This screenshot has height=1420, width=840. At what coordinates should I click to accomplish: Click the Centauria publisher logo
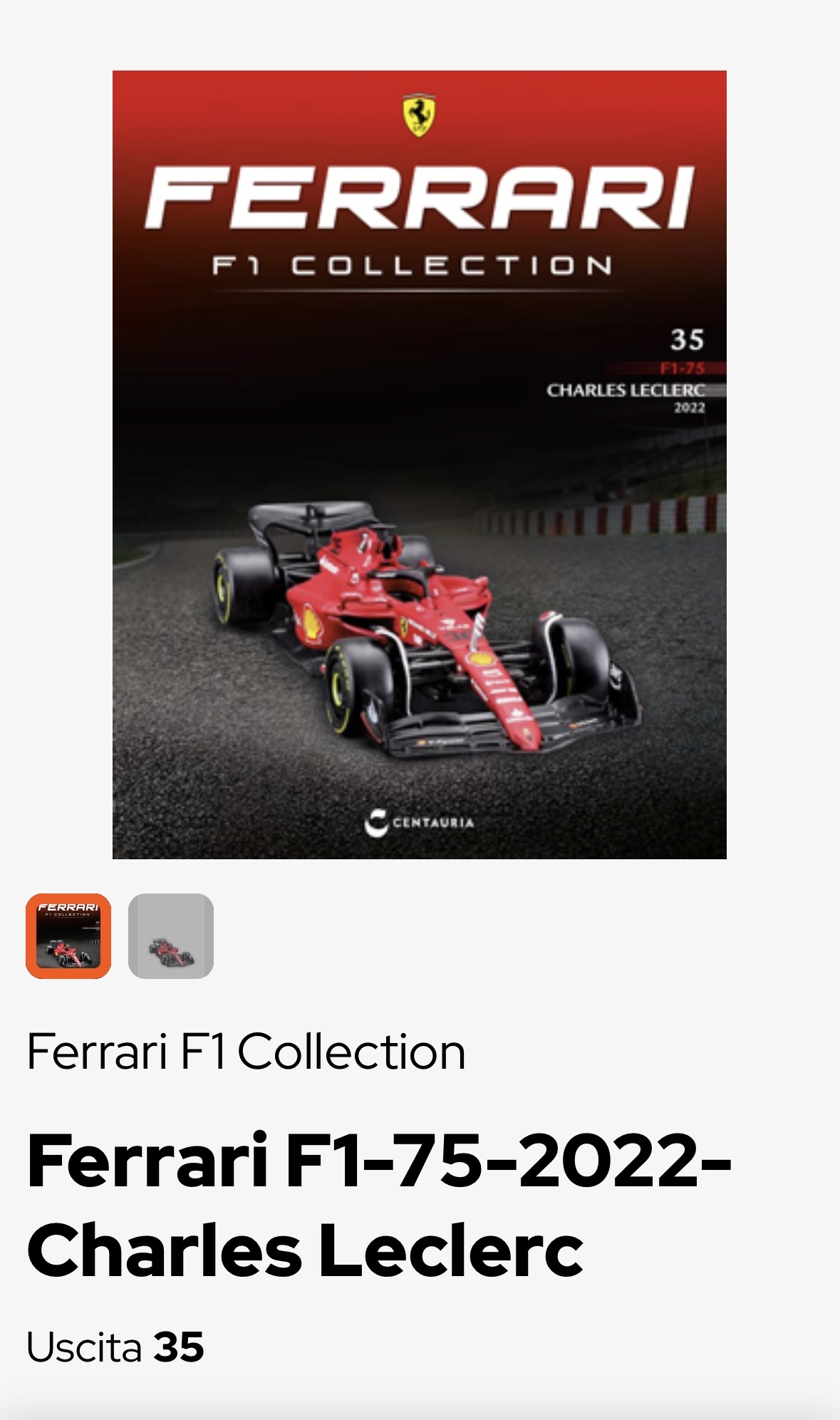click(x=419, y=822)
